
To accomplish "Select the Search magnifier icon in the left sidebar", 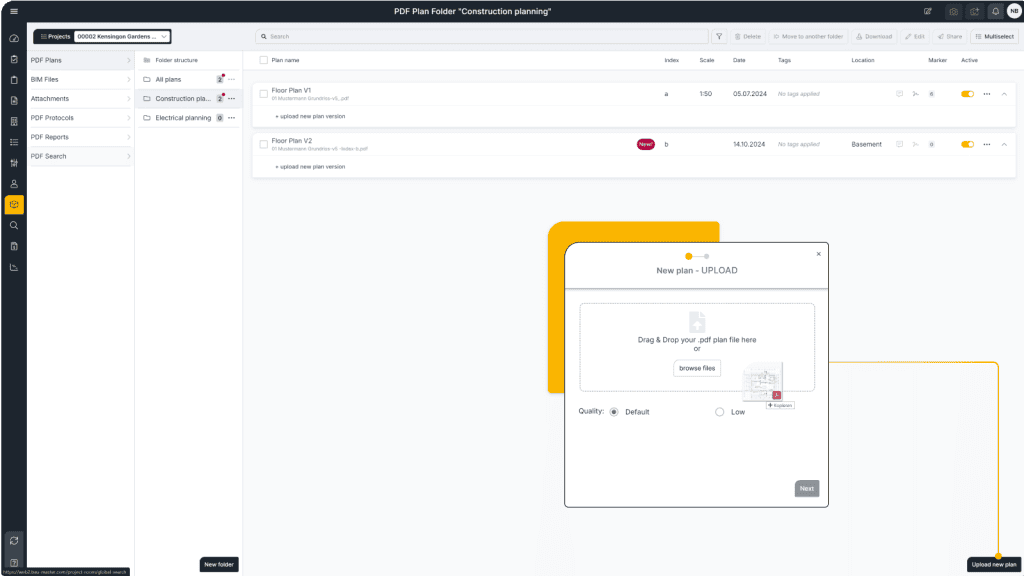I will pos(14,225).
